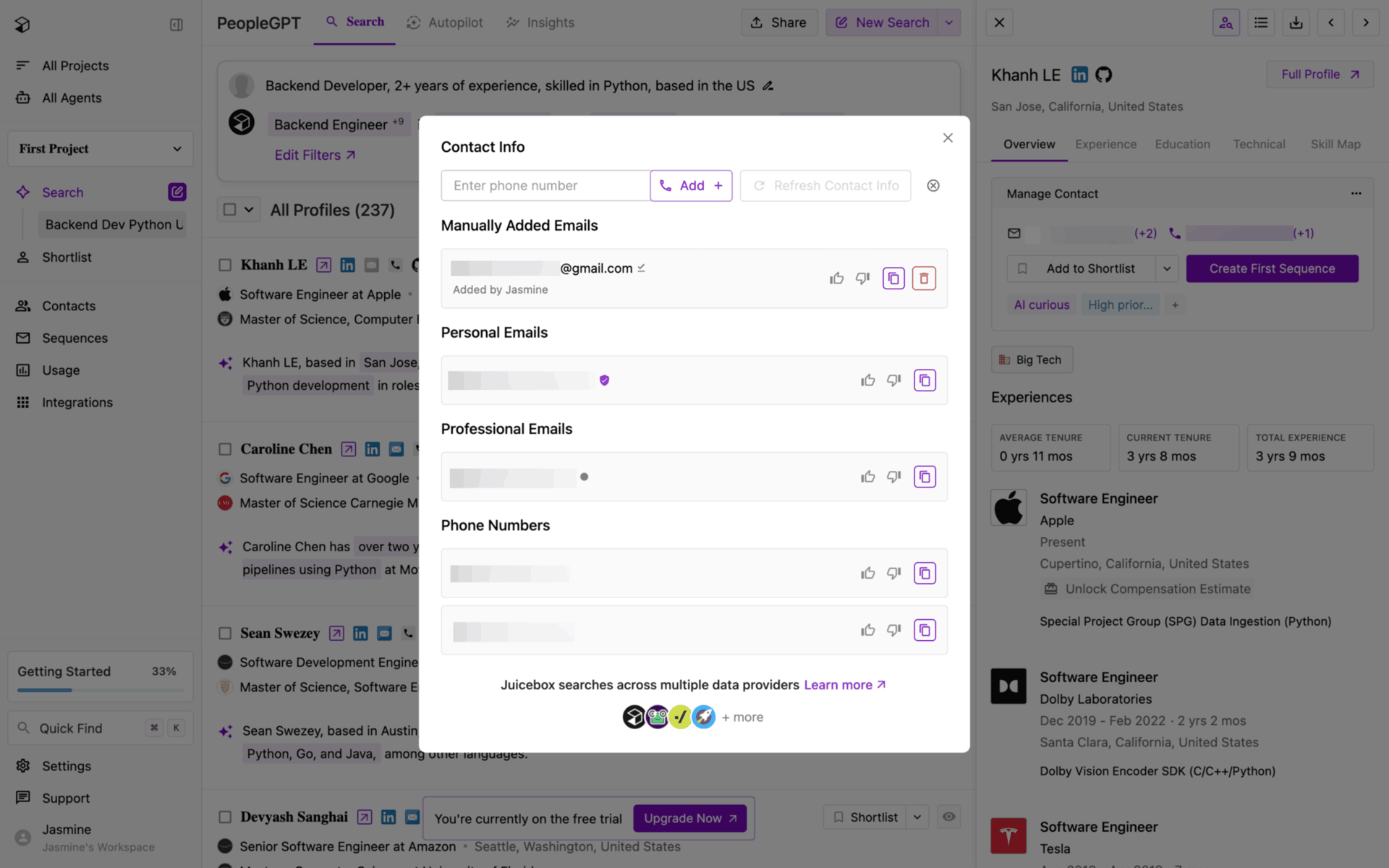Expand Add to Shortlist dropdown arrow
Screen dimensions: 1389x868
coord(1166,268)
